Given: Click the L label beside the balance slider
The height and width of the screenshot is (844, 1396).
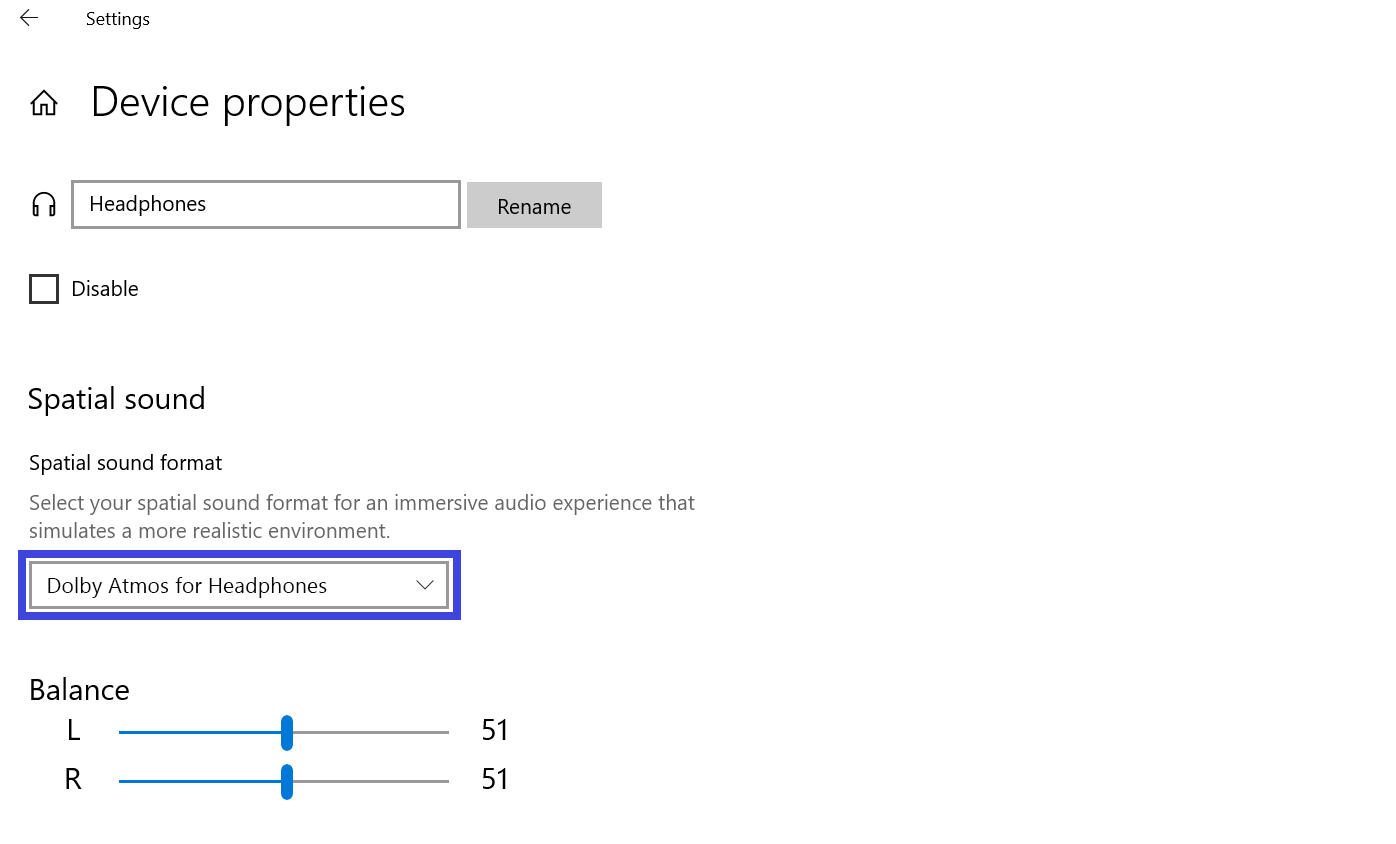Looking at the screenshot, I should [73, 730].
